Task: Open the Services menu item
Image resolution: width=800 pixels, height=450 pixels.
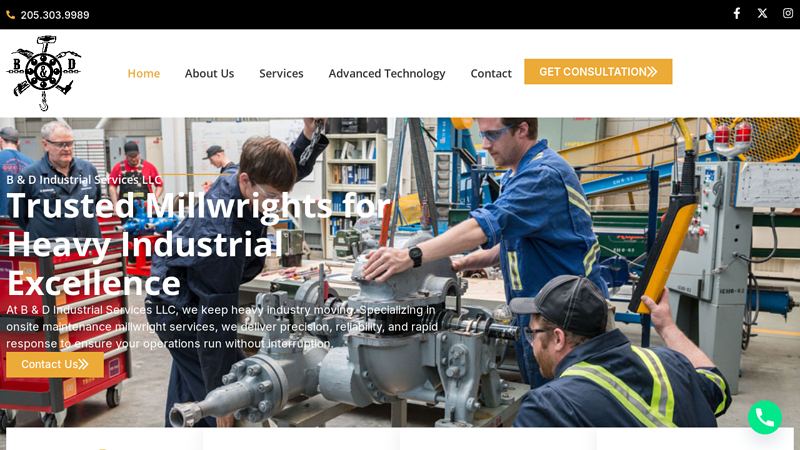Action: (x=281, y=73)
